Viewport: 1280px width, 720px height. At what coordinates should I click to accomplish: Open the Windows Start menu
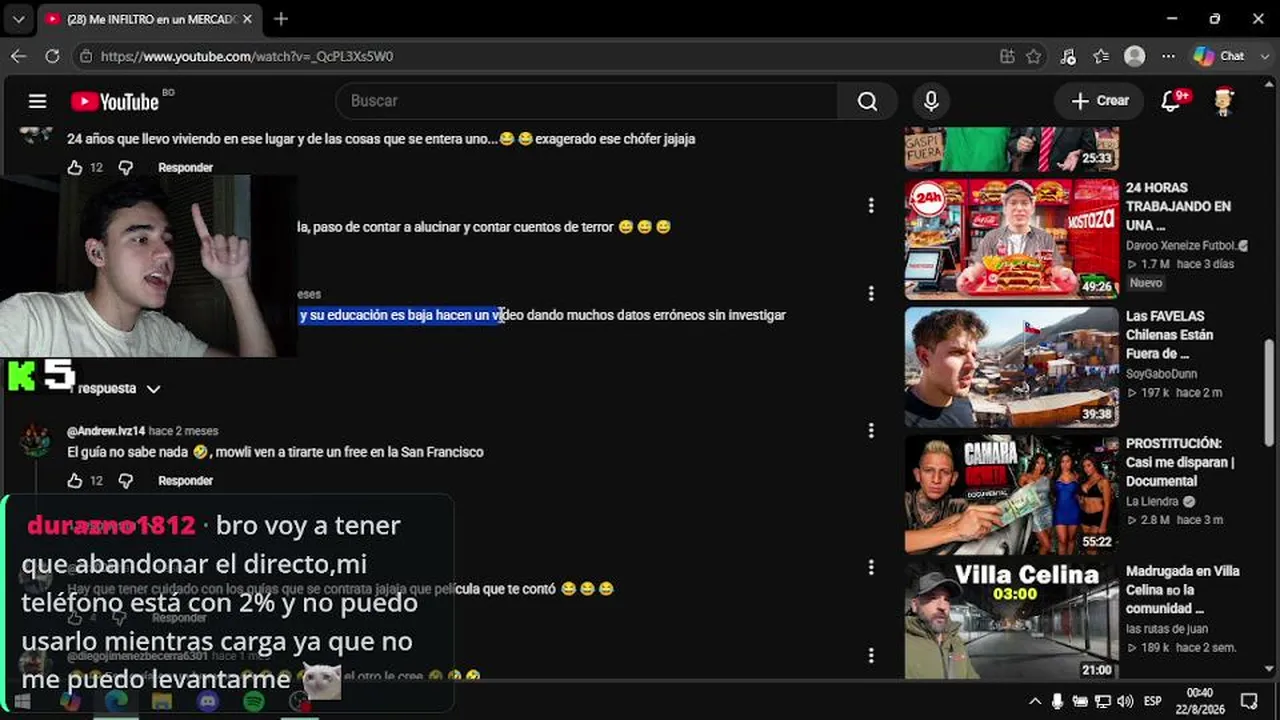coord(21,702)
